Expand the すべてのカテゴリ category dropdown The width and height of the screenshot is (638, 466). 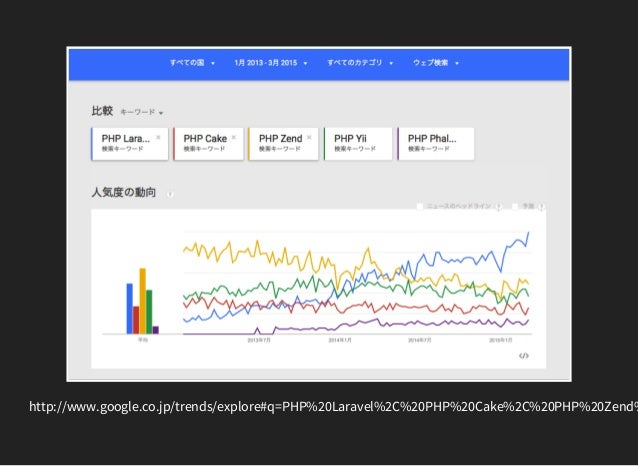pyautogui.click(x=360, y=63)
